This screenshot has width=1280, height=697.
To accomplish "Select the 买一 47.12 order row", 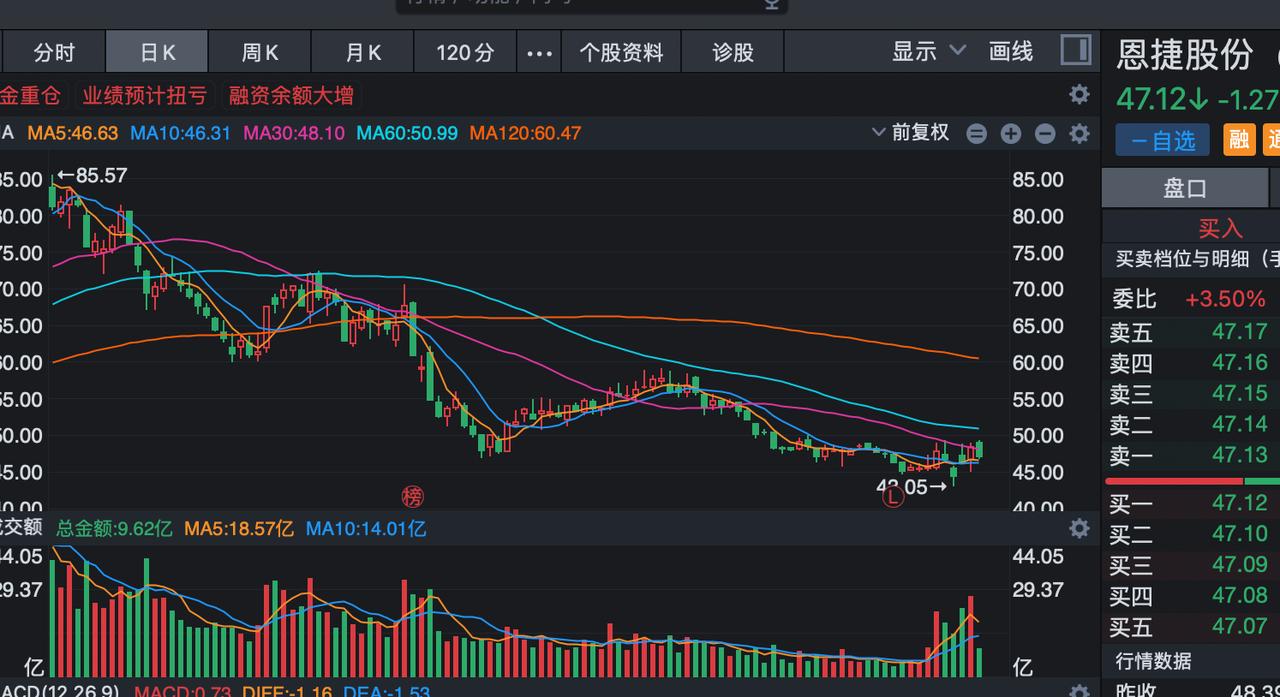I will [x=1190, y=503].
